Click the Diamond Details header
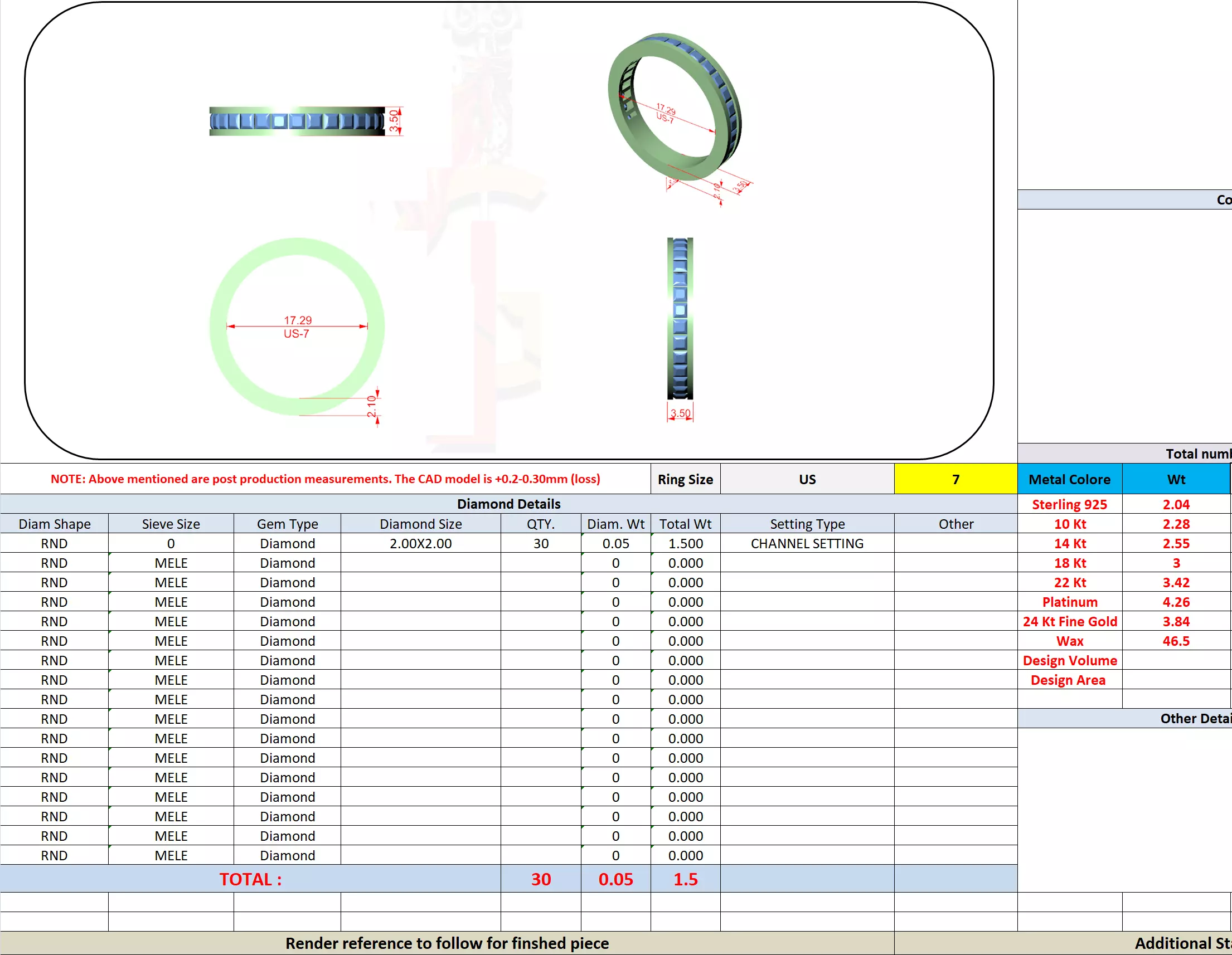1232x955 pixels. [508, 504]
